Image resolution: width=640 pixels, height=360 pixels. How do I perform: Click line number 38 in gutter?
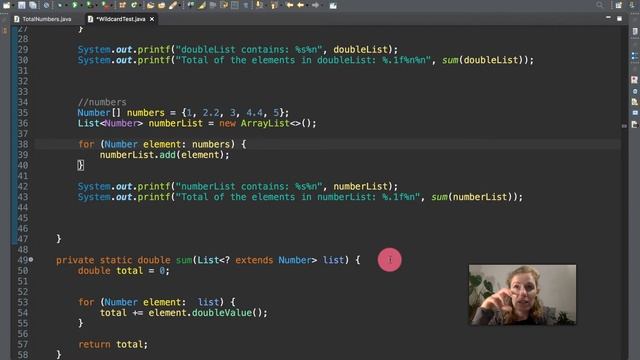(x=23, y=144)
